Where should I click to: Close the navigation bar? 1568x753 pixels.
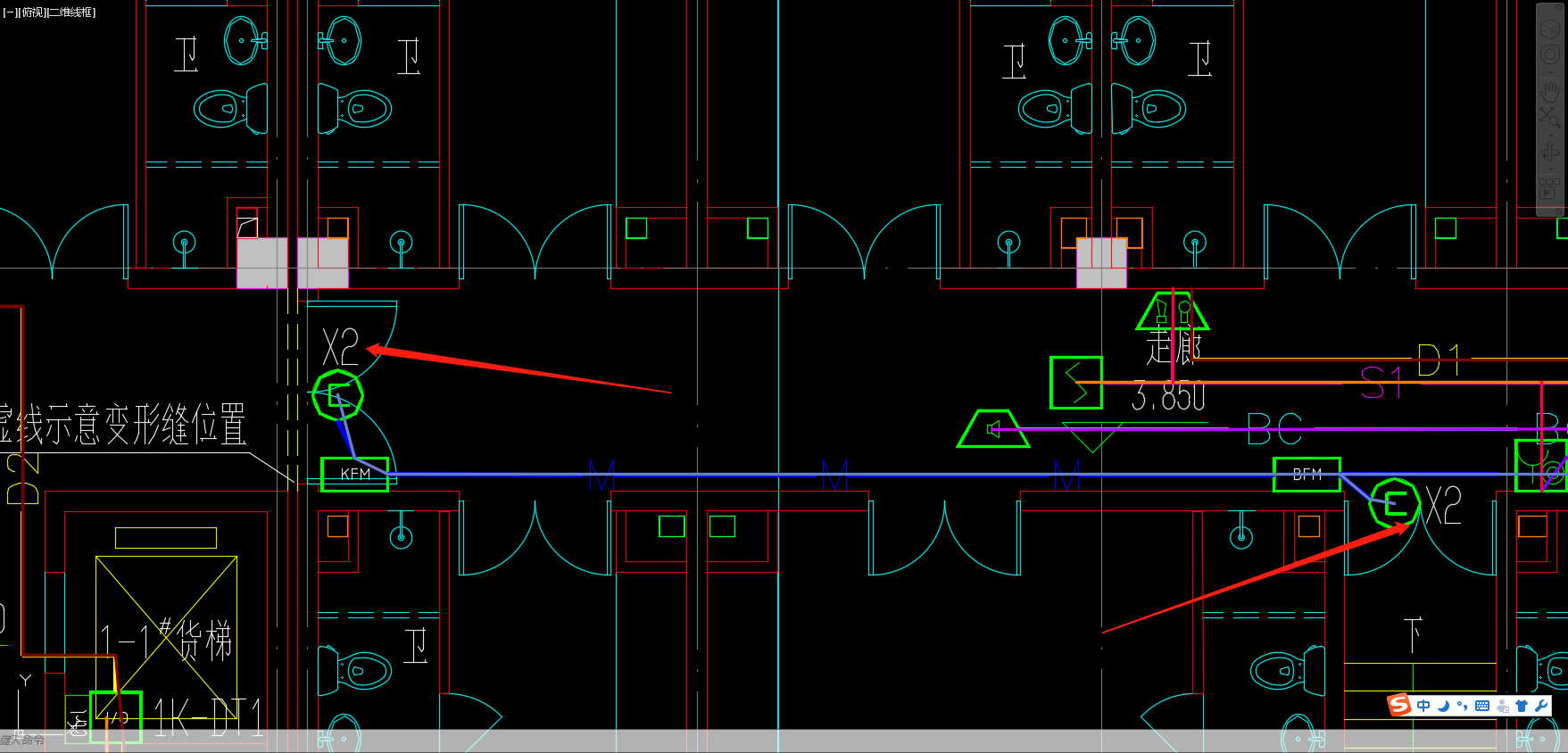pos(1558,8)
